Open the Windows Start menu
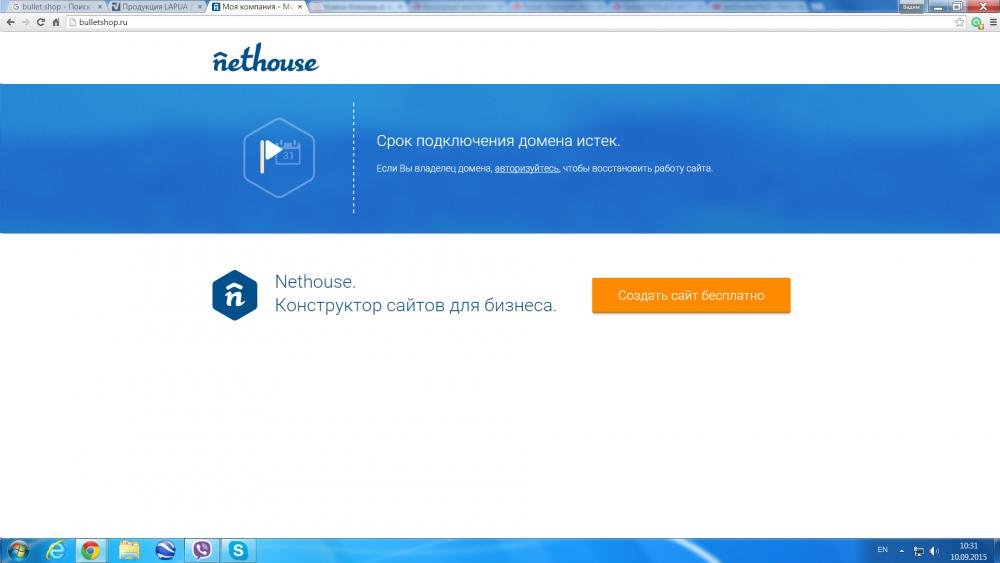This screenshot has height=563, width=1000. tap(18, 550)
